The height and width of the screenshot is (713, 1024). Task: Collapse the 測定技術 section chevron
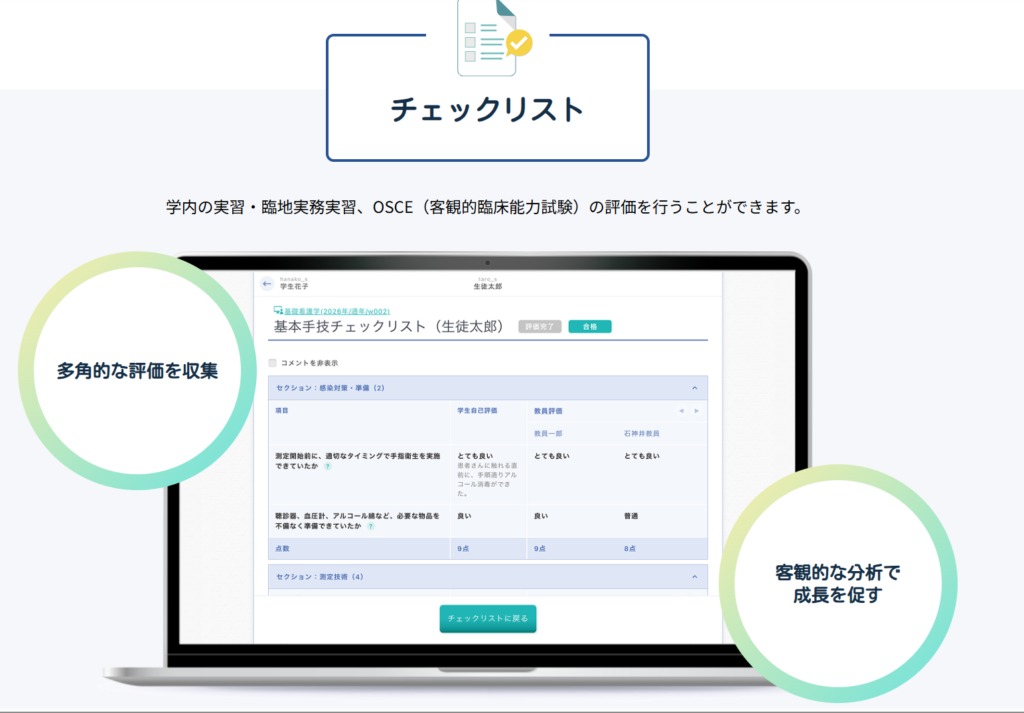point(694,577)
